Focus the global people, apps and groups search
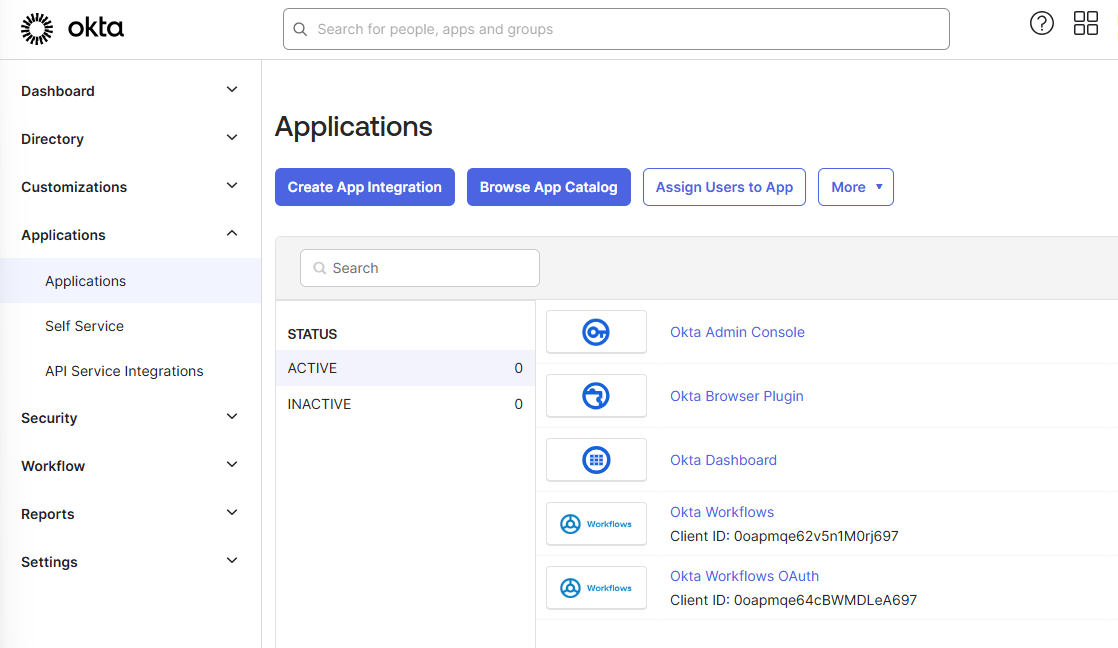This screenshot has width=1118, height=648. (616, 29)
